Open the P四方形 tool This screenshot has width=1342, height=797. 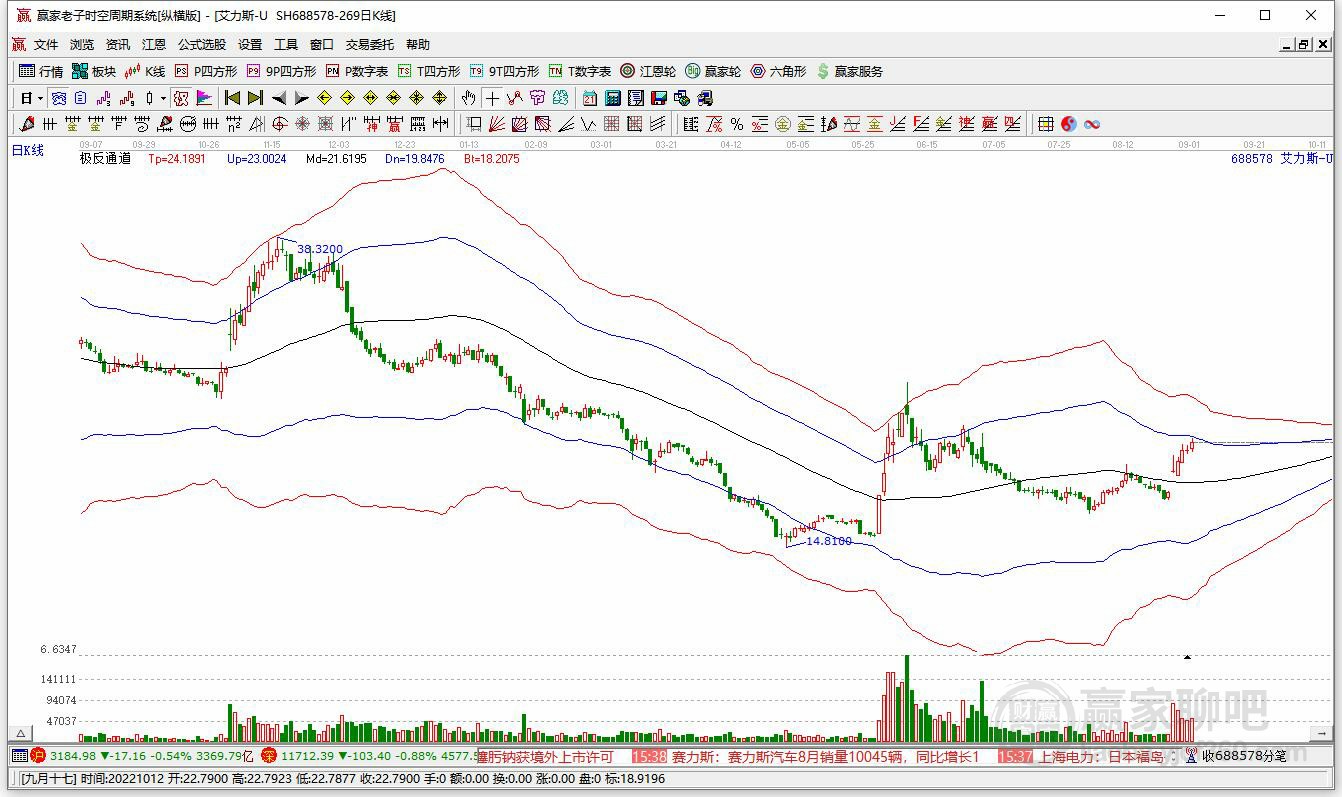pos(206,71)
